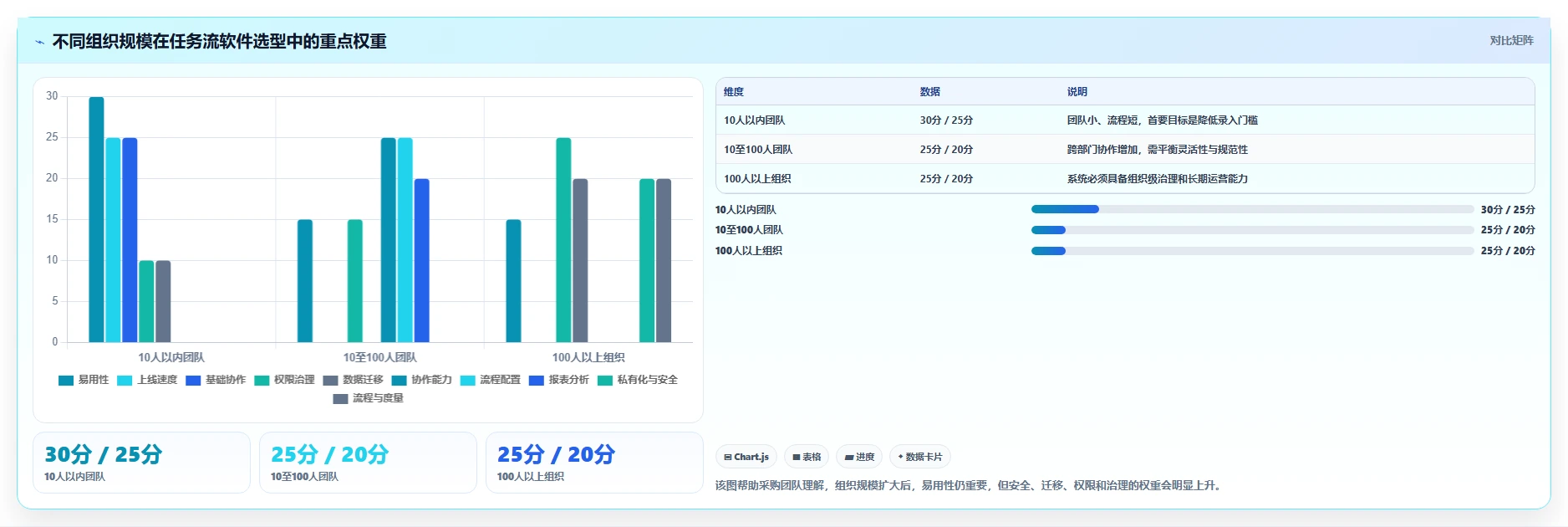1568x527 pixels.
Task: Click the 100人以上组织 progress row label
Action: click(x=749, y=251)
